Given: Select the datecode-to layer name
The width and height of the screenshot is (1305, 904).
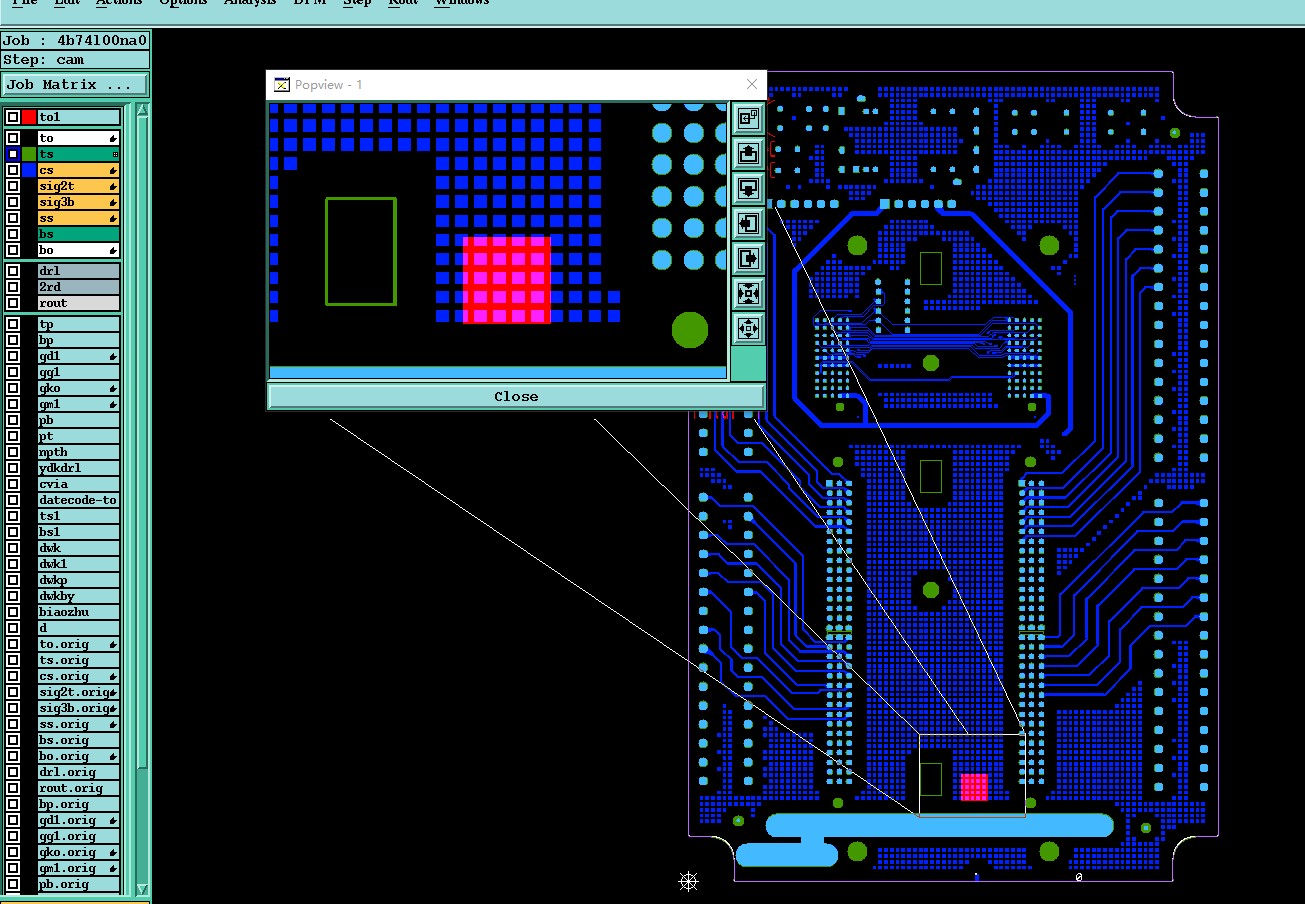Looking at the screenshot, I should click(79, 500).
